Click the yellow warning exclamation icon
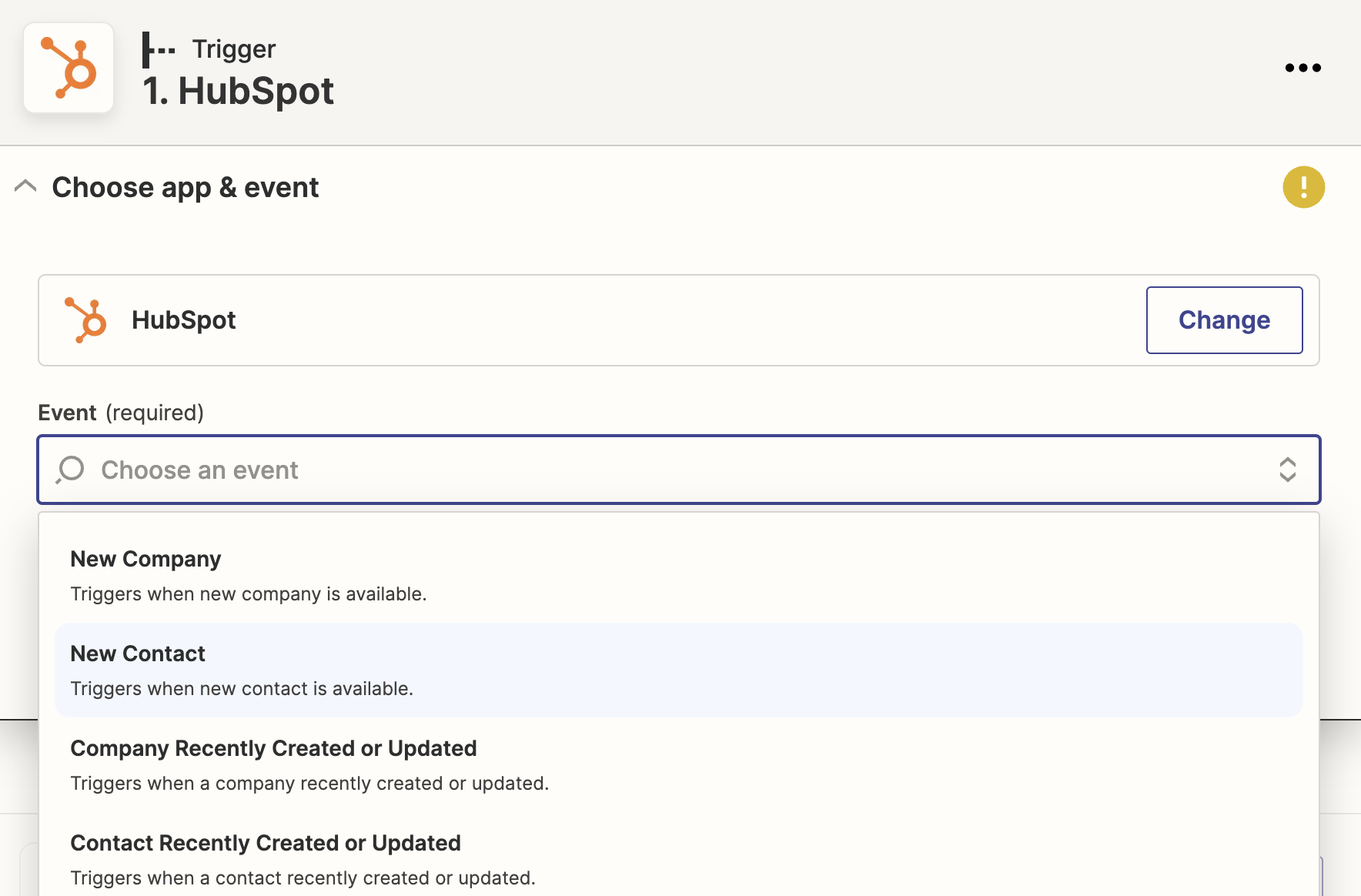This screenshot has height=896, width=1361. point(1303,187)
